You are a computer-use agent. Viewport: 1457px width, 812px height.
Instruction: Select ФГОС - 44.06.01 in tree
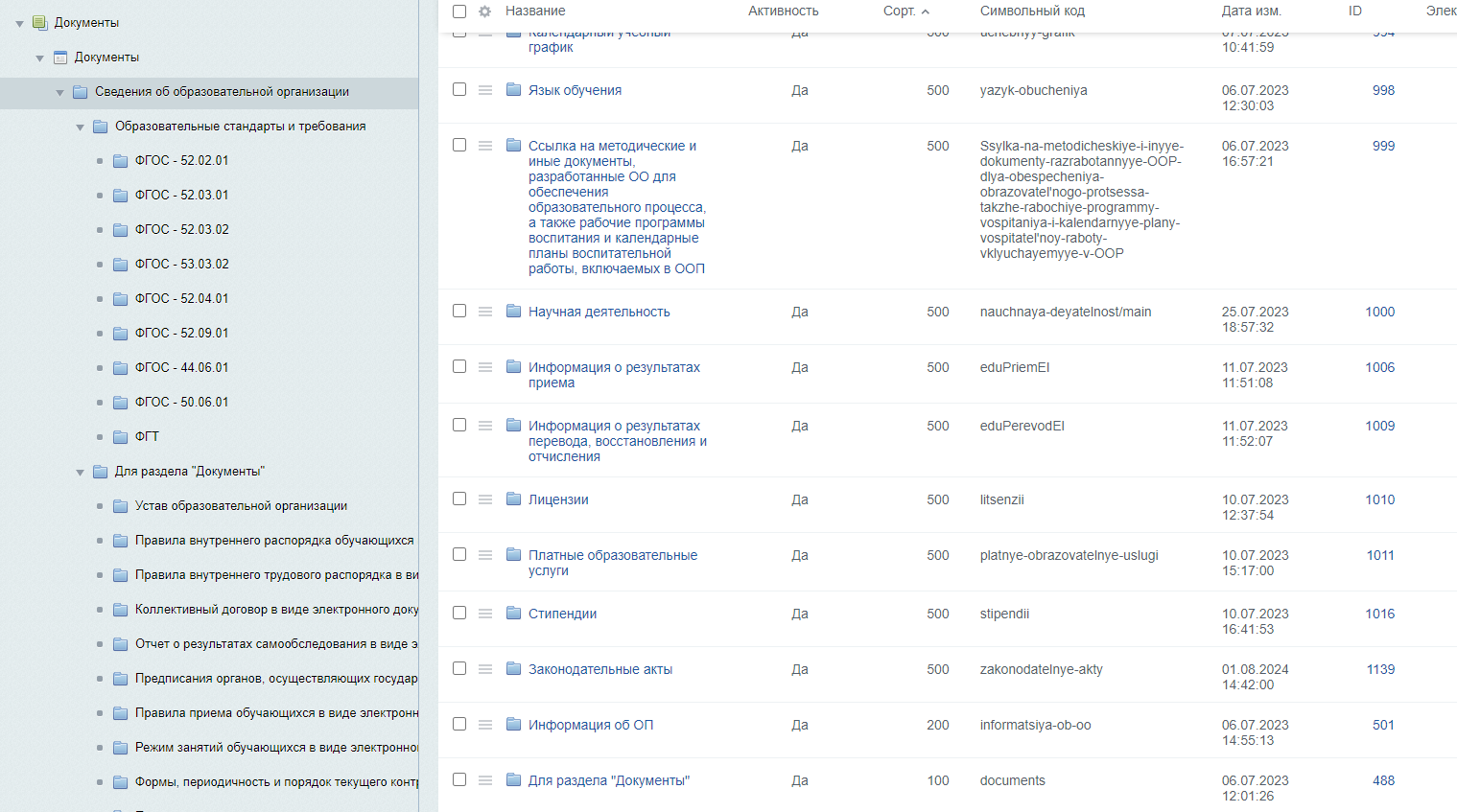182,368
